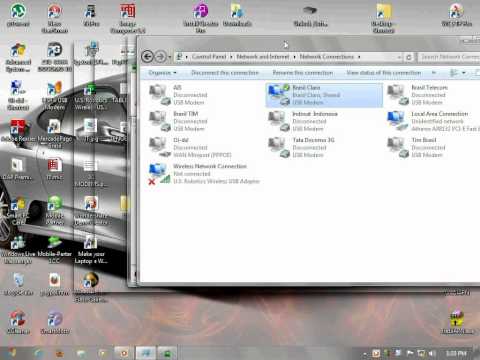The image size is (480, 360).
Task: Open the Network Connections taskbar button
Action: coord(146,353)
